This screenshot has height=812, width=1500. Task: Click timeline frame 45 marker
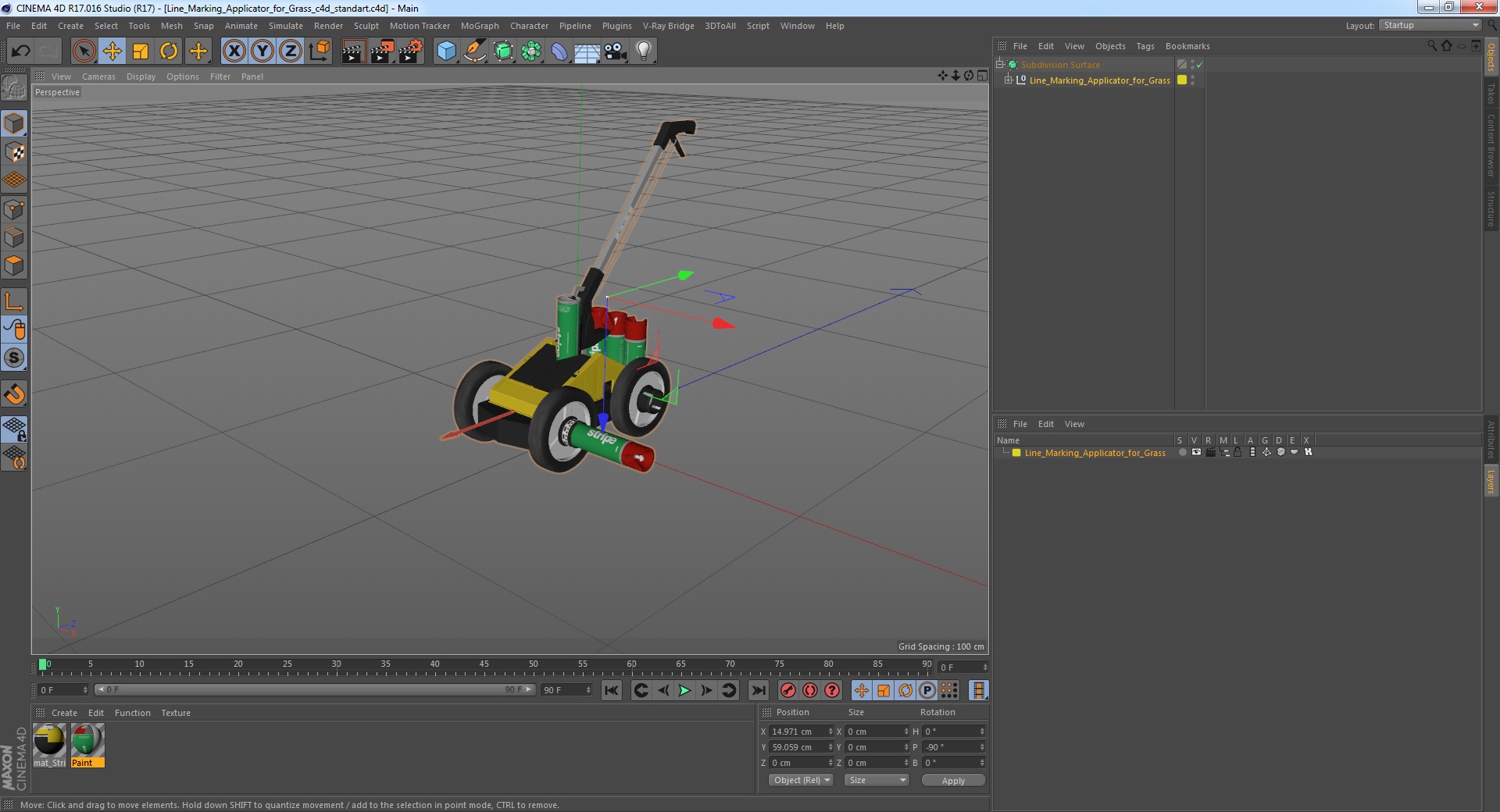484,666
